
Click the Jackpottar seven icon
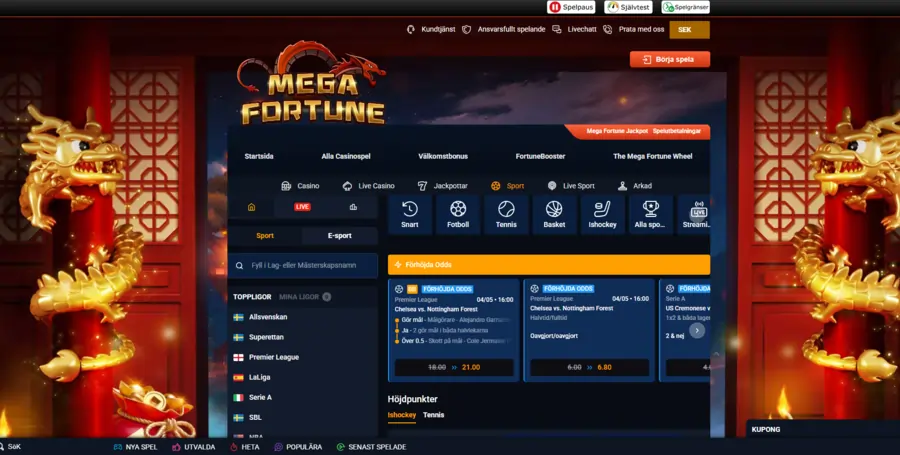pos(422,186)
